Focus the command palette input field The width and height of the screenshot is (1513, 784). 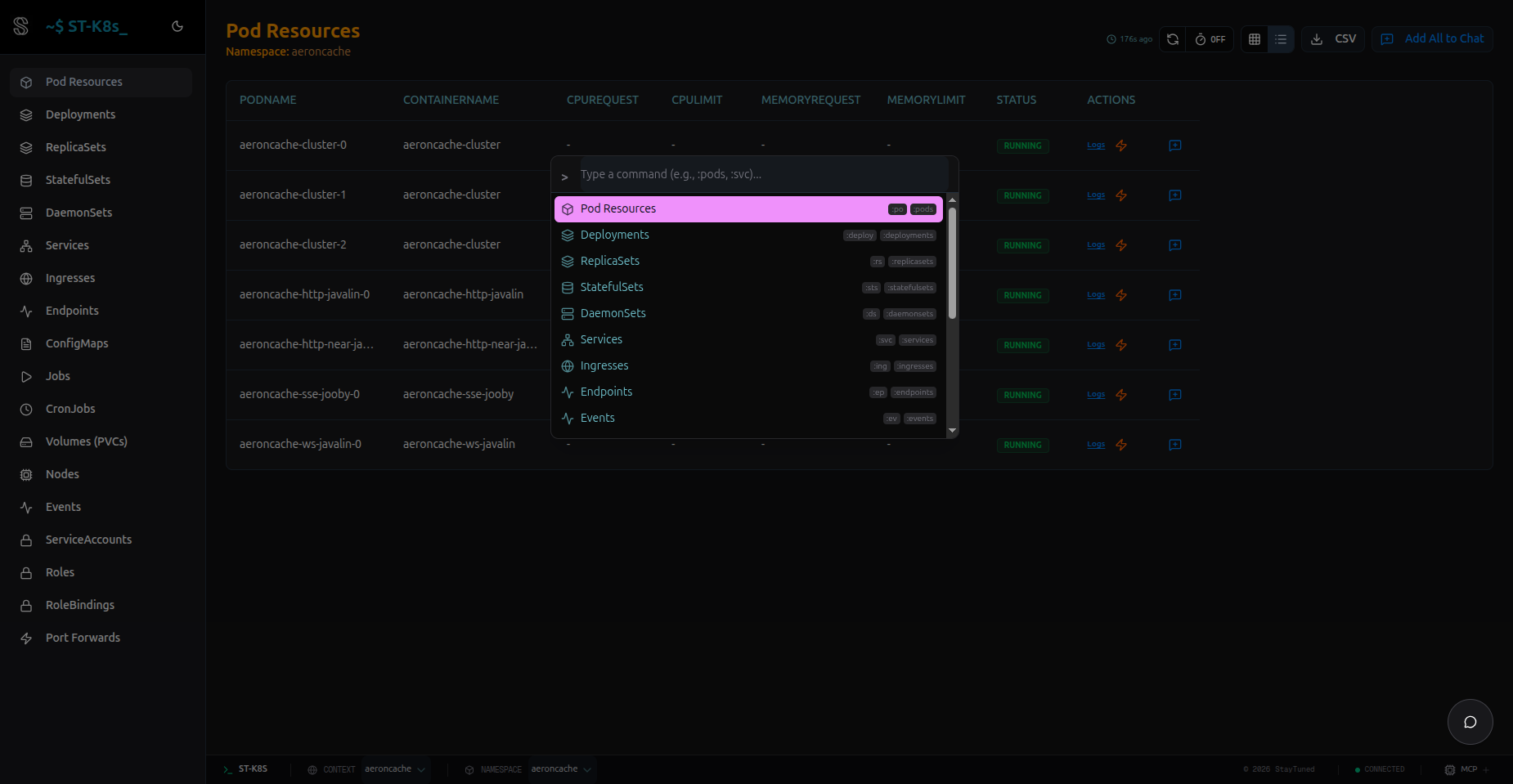point(764,174)
